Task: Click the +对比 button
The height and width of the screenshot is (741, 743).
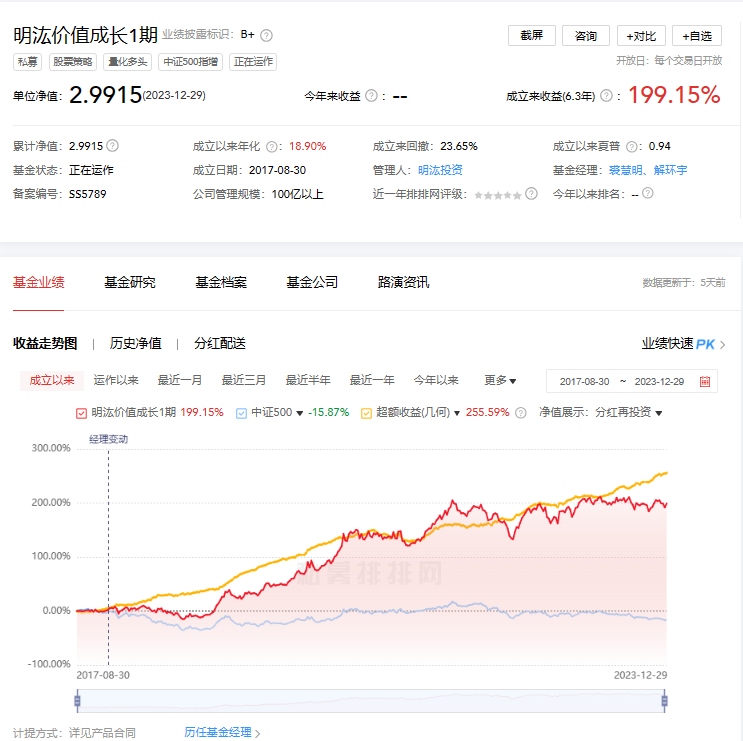Action: pos(641,36)
